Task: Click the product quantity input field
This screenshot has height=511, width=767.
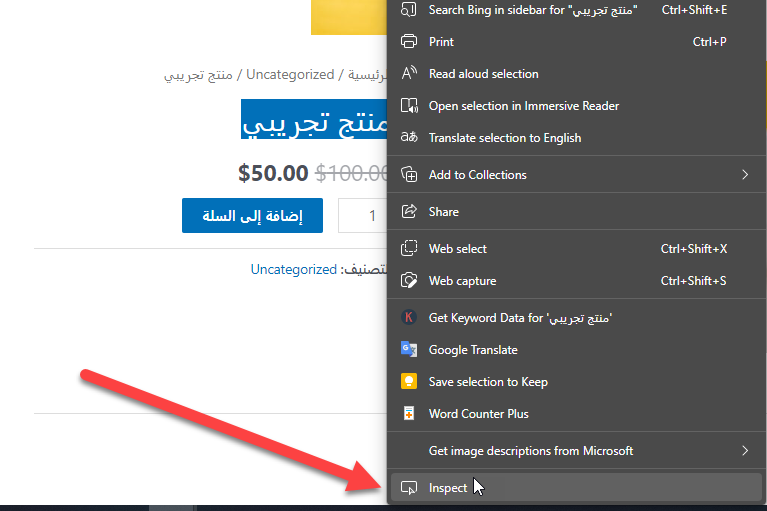Action: [364, 216]
